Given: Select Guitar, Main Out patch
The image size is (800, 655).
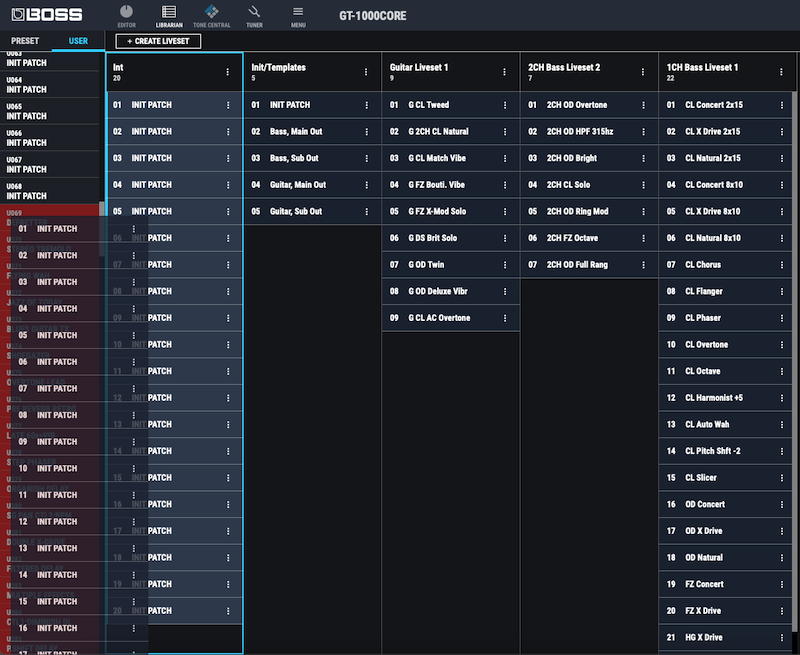Looking at the screenshot, I should point(313,185).
